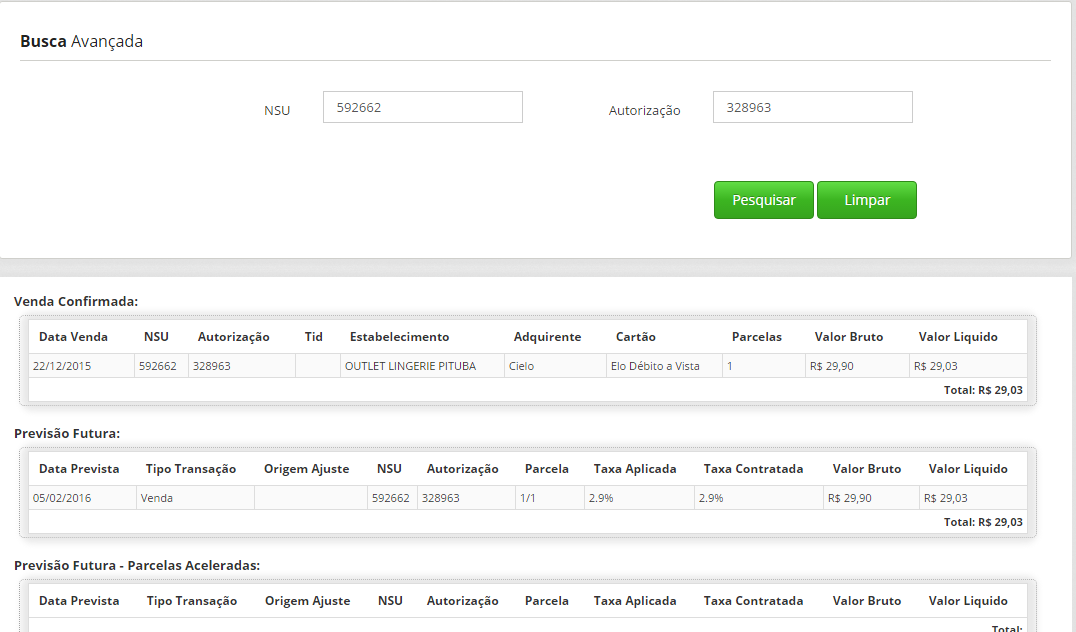
Task: Click Parcela header in Previsão Futura table
Action: pyautogui.click(x=547, y=469)
